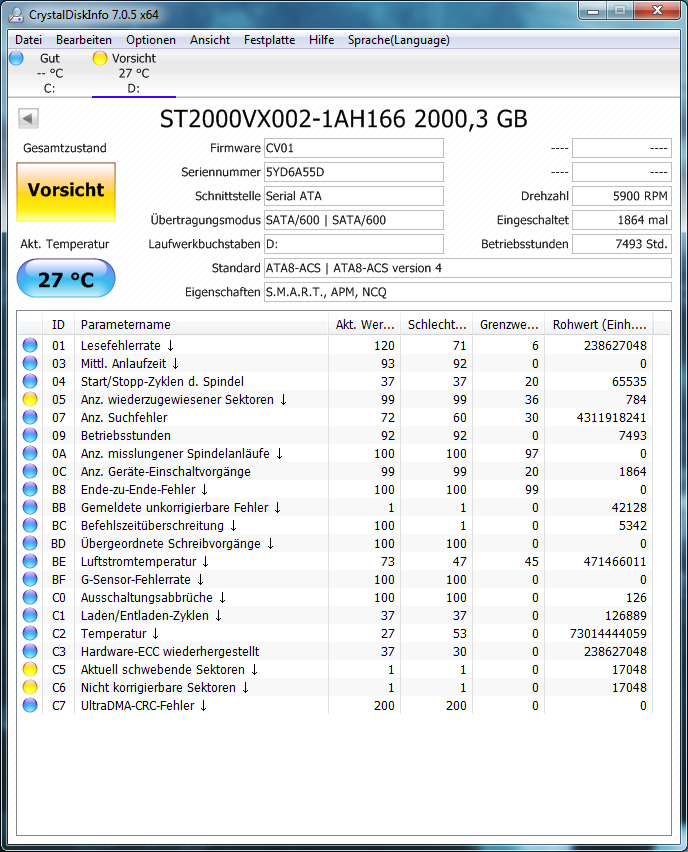
Task: Click the yellow status orb for drive D:
Action: 100,58
